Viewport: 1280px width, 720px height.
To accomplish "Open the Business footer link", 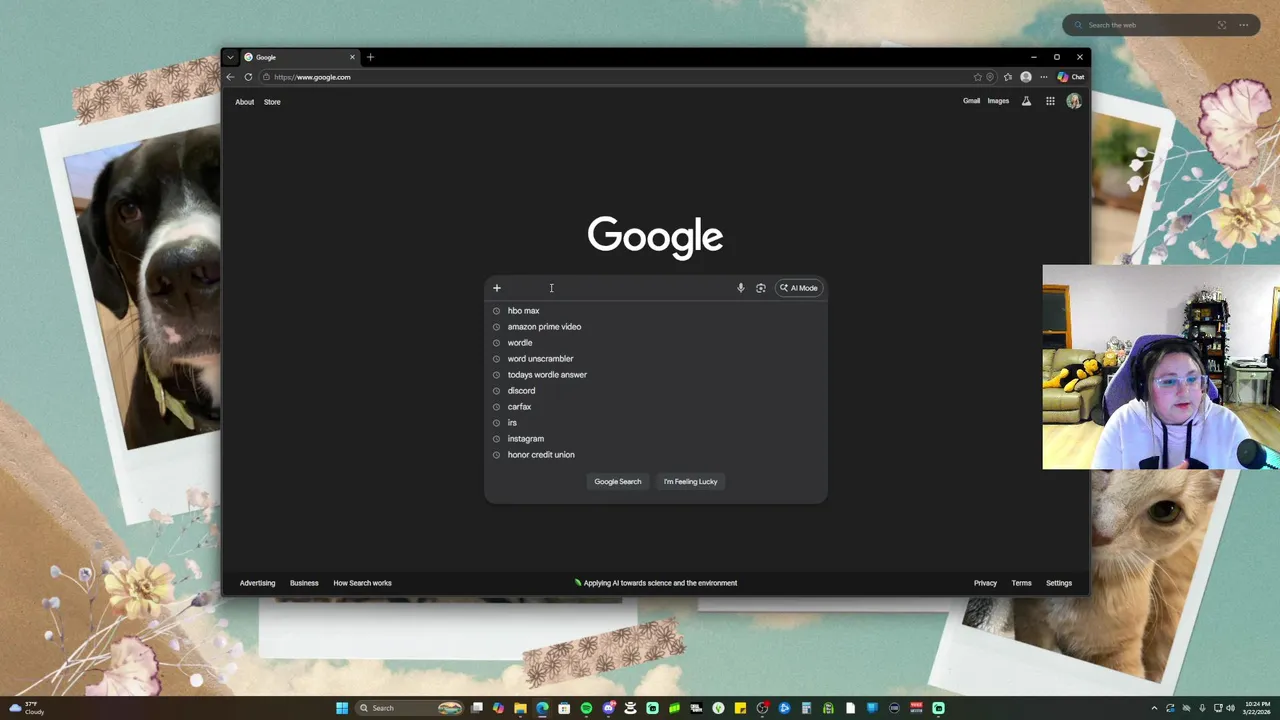I will 304,583.
